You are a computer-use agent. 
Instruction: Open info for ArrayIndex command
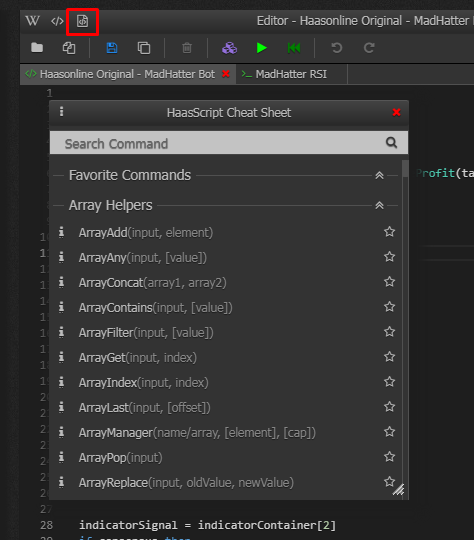click(61, 382)
